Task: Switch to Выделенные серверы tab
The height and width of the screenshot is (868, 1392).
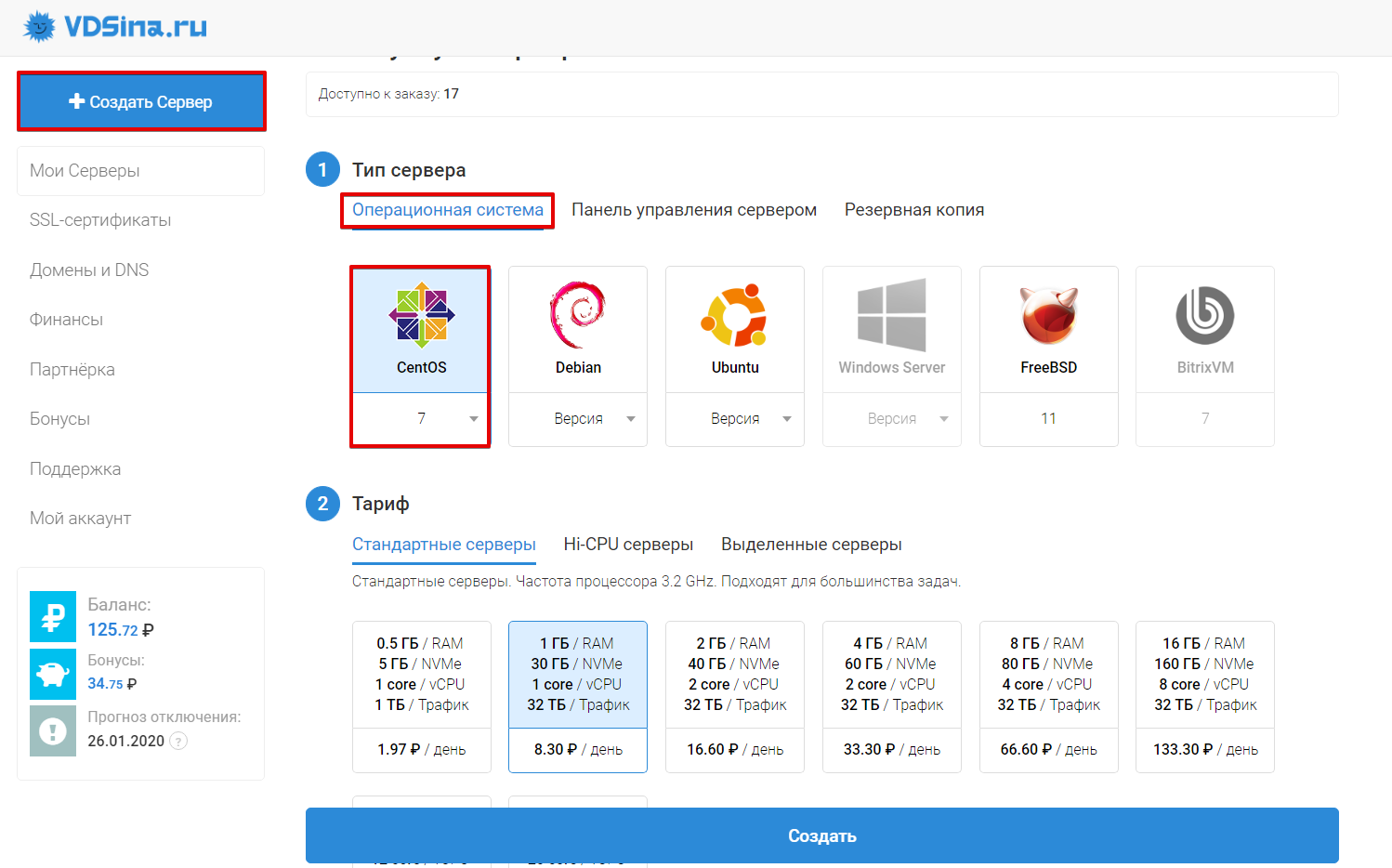Action: (x=812, y=545)
